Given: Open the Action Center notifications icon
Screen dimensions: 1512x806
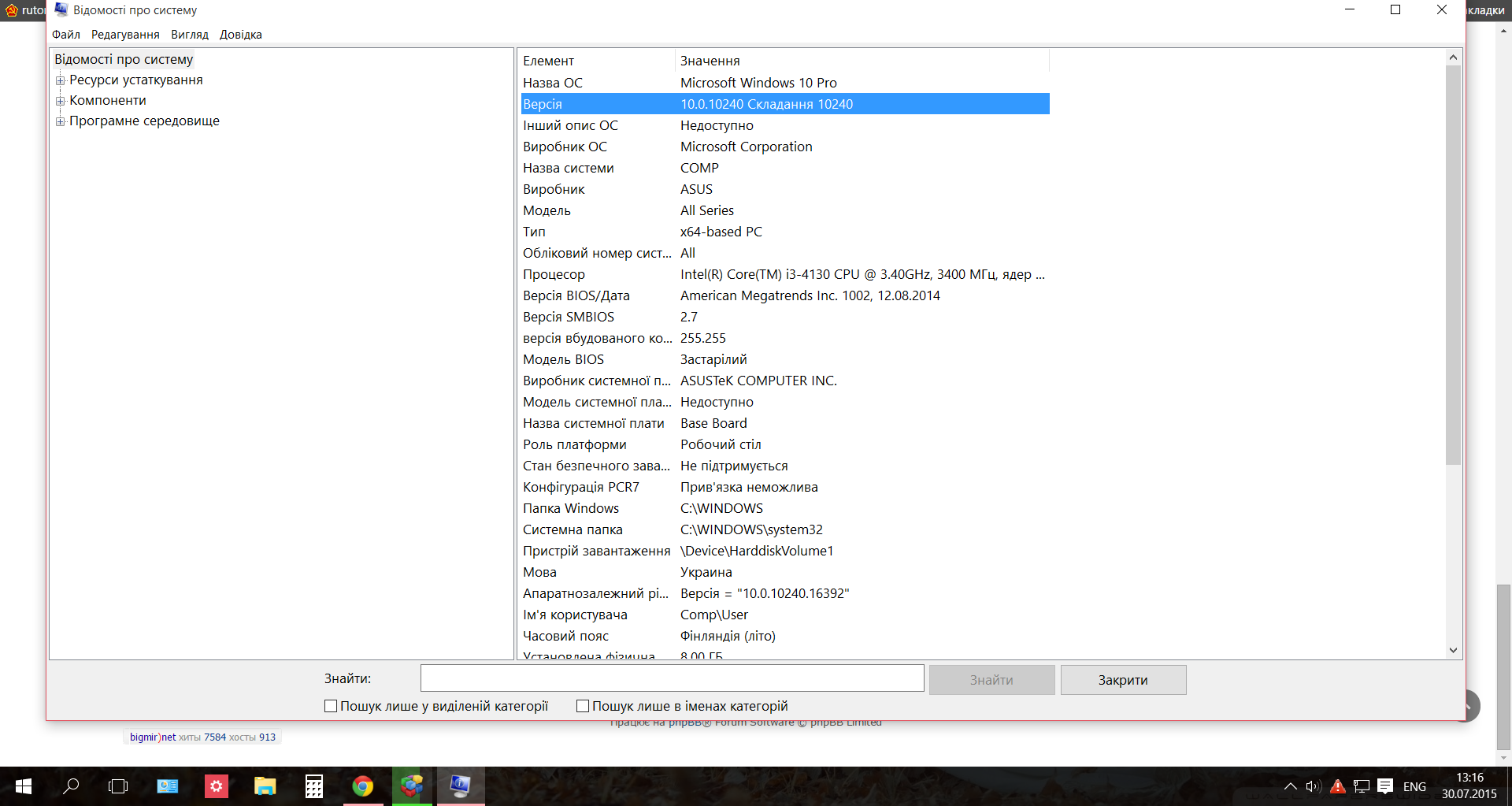Looking at the screenshot, I should [x=1385, y=786].
